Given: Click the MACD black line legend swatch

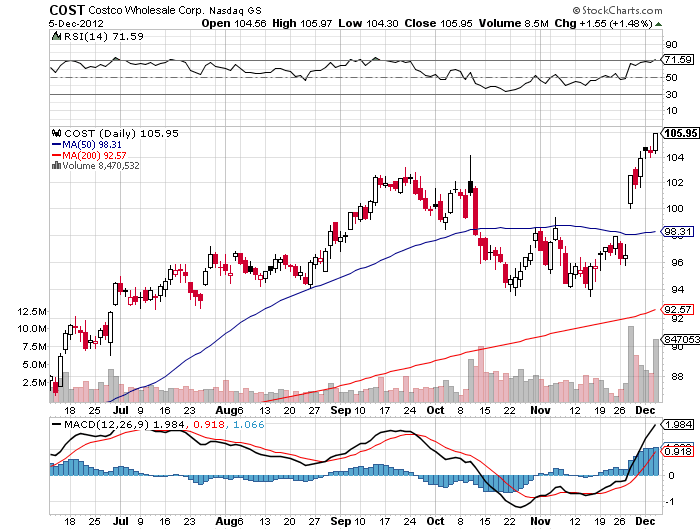Looking at the screenshot, I should pos(57,425).
